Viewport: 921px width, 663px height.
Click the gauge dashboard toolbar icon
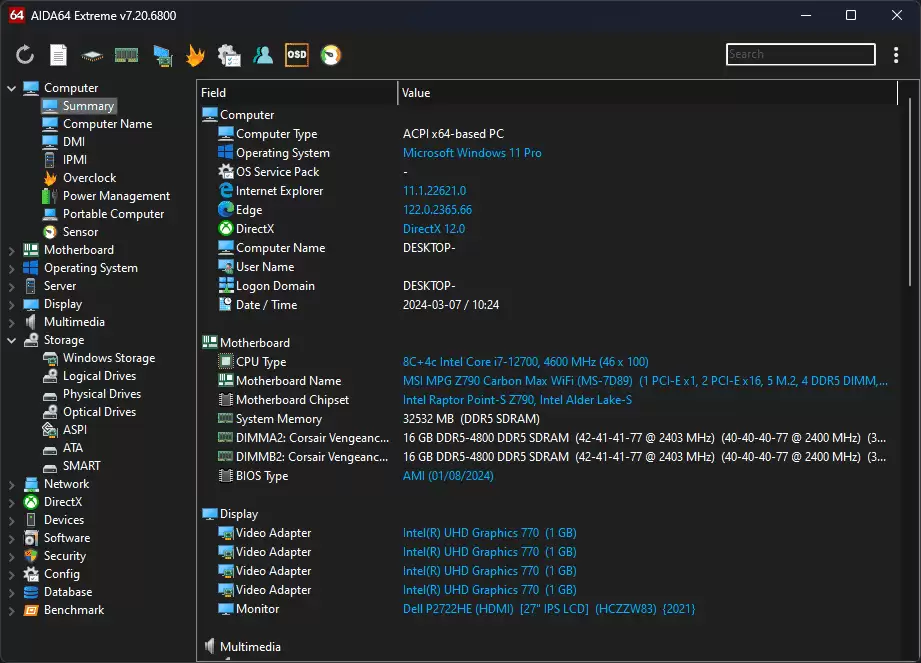pos(330,55)
